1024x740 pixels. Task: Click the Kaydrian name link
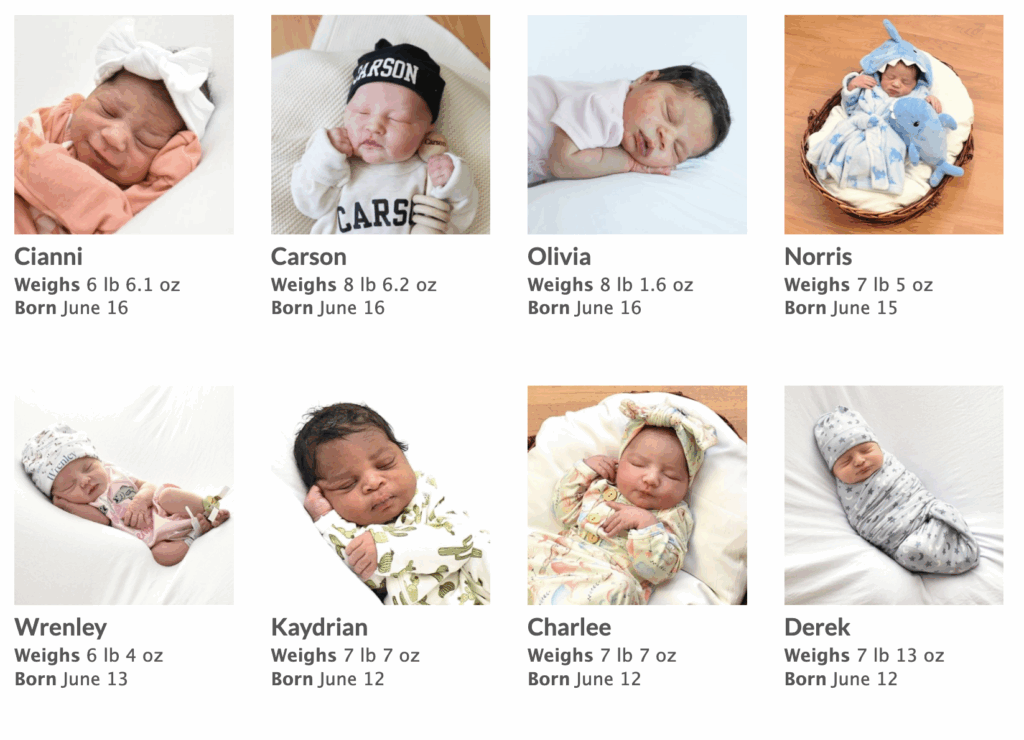(x=319, y=628)
